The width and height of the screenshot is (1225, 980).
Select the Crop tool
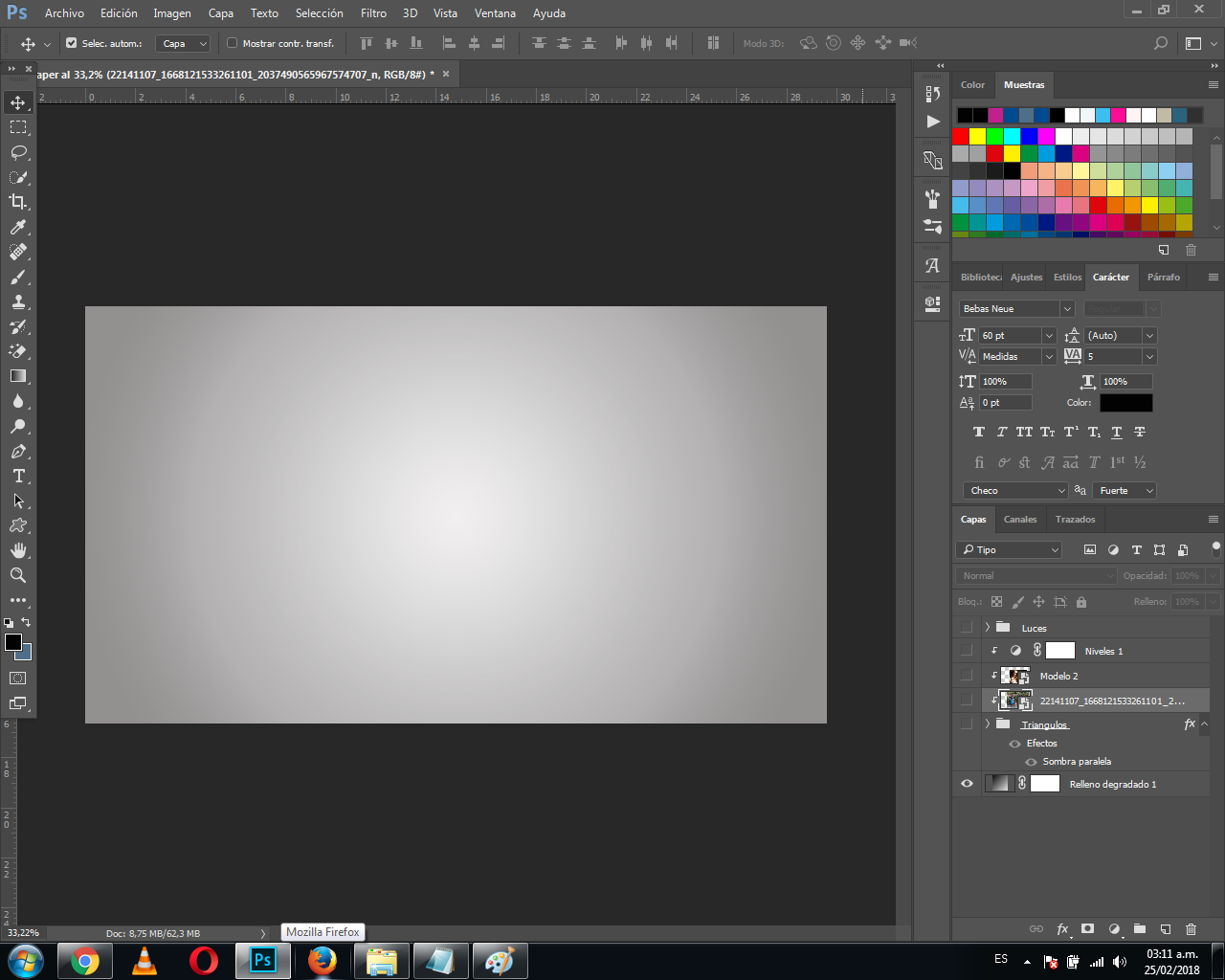(x=18, y=202)
